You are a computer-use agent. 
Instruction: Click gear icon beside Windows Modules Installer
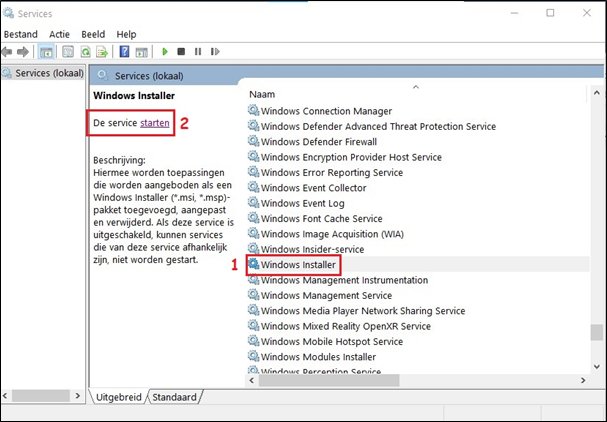[254, 356]
